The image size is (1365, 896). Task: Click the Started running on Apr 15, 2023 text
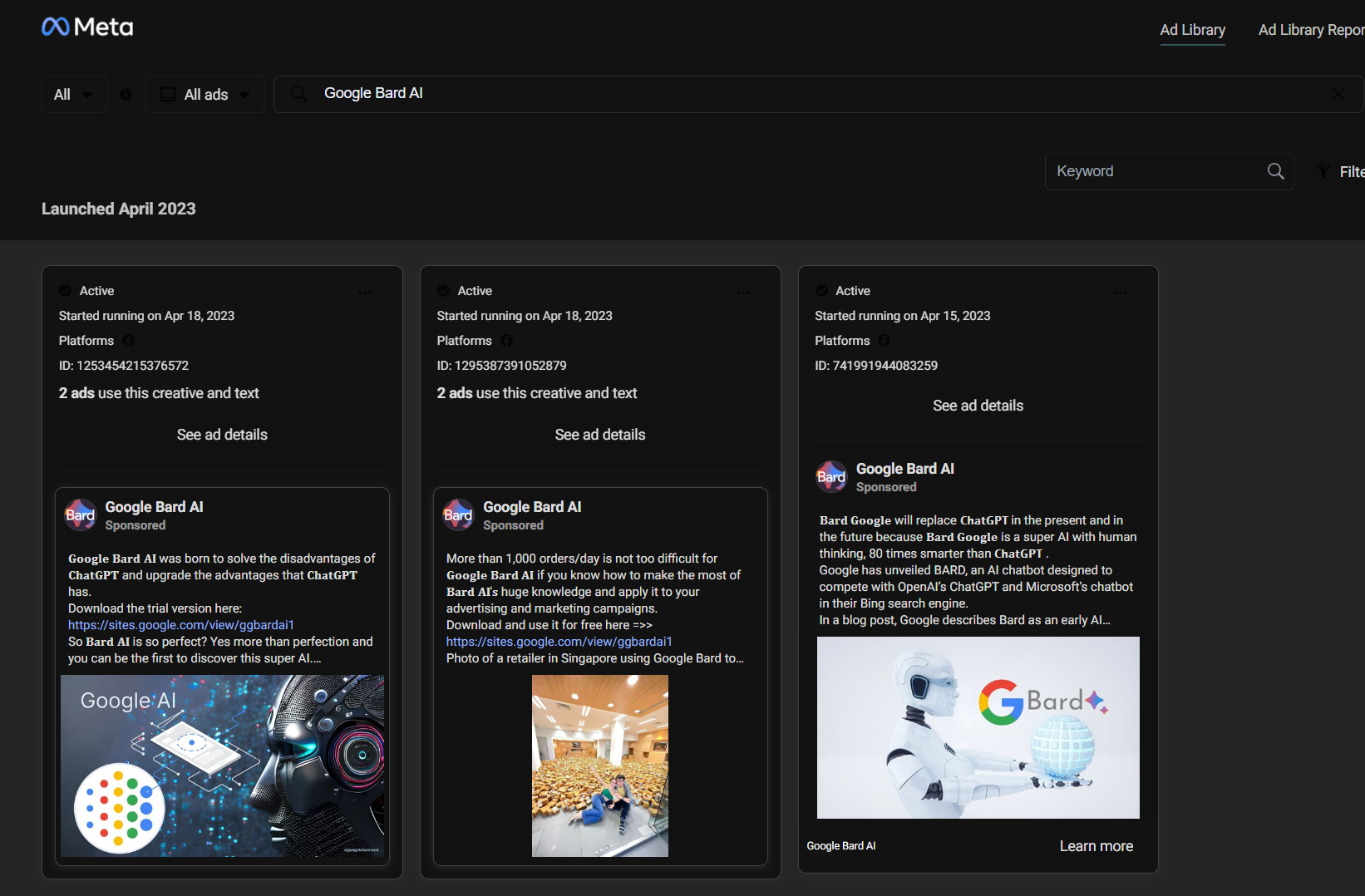(903, 316)
